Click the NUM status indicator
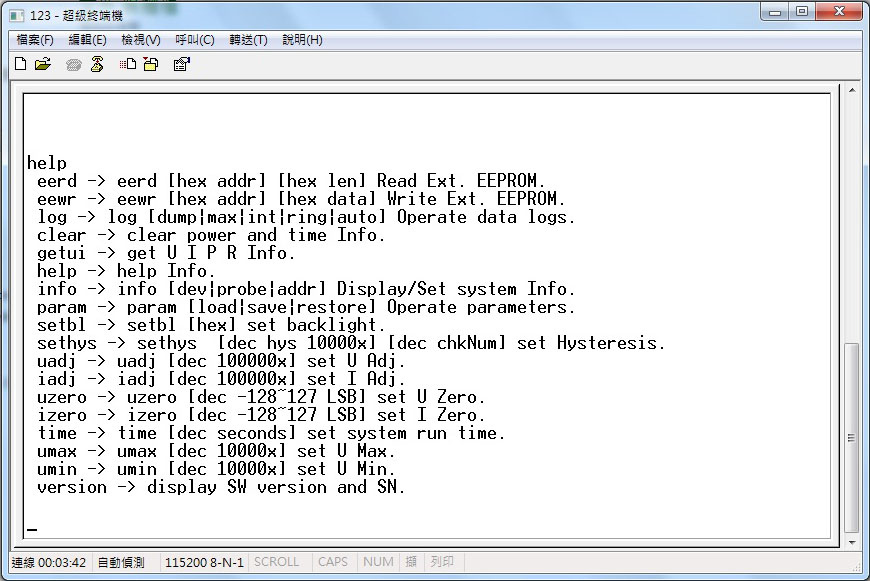This screenshot has width=870, height=581. [x=378, y=562]
